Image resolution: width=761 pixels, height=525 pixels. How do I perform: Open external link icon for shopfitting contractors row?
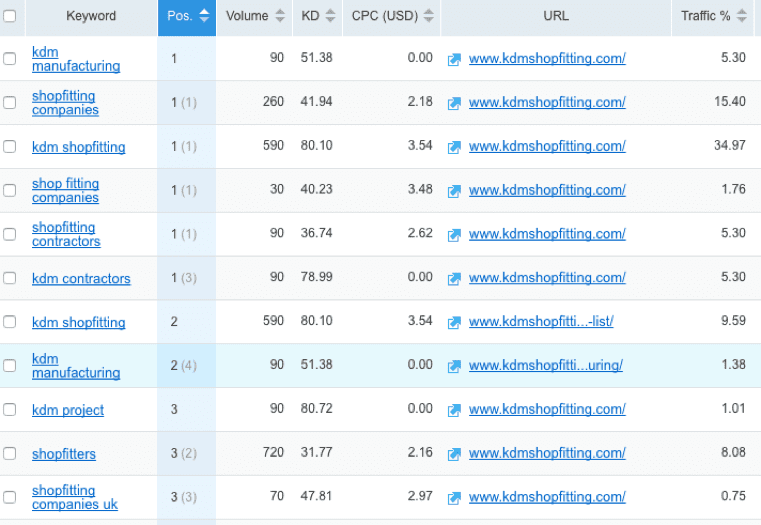click(x=454, y=234)
